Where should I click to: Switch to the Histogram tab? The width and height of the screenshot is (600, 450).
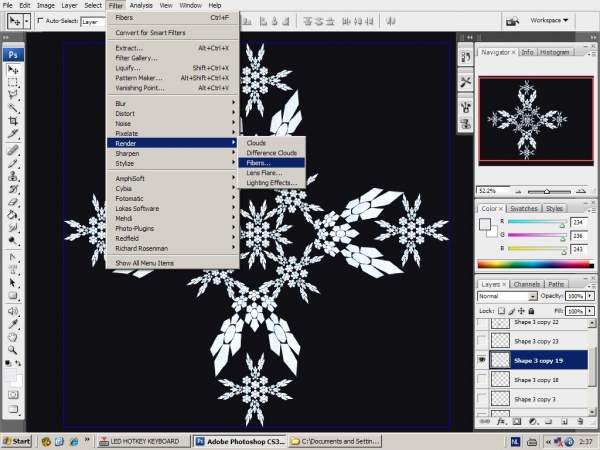pyautogui.click(x=554, y=52)
